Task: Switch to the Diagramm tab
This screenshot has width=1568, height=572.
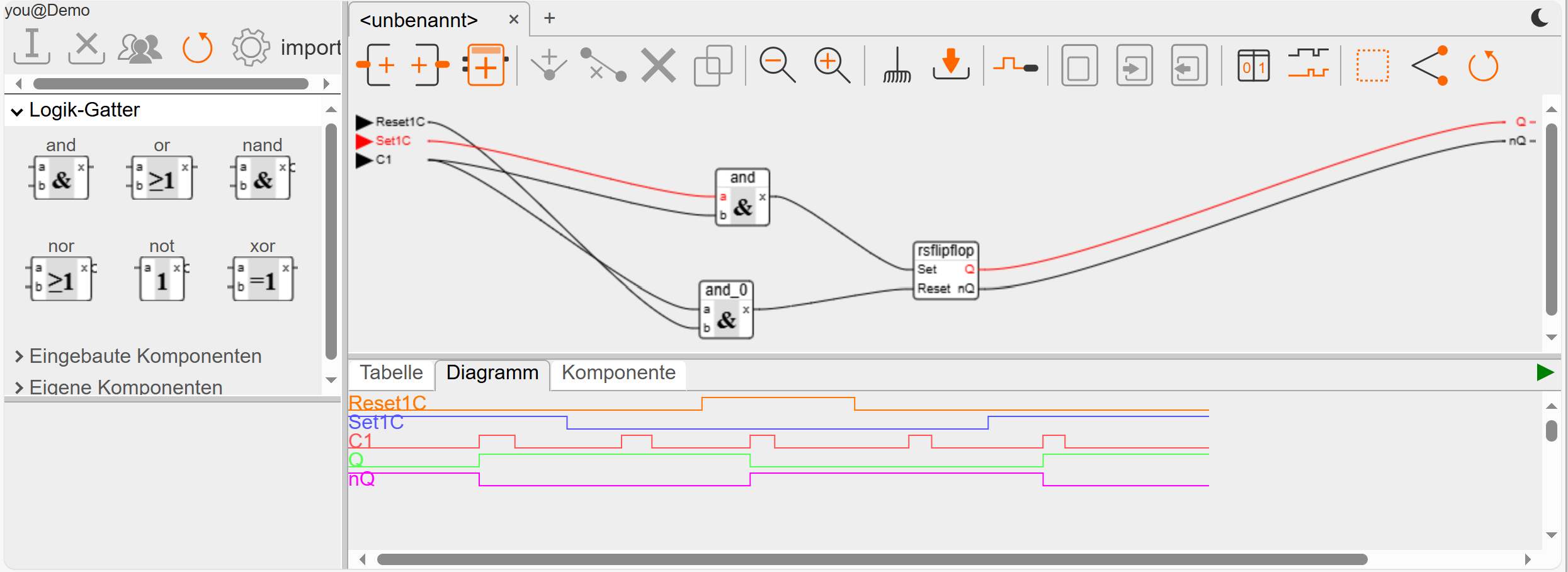Action: (492, 373)
